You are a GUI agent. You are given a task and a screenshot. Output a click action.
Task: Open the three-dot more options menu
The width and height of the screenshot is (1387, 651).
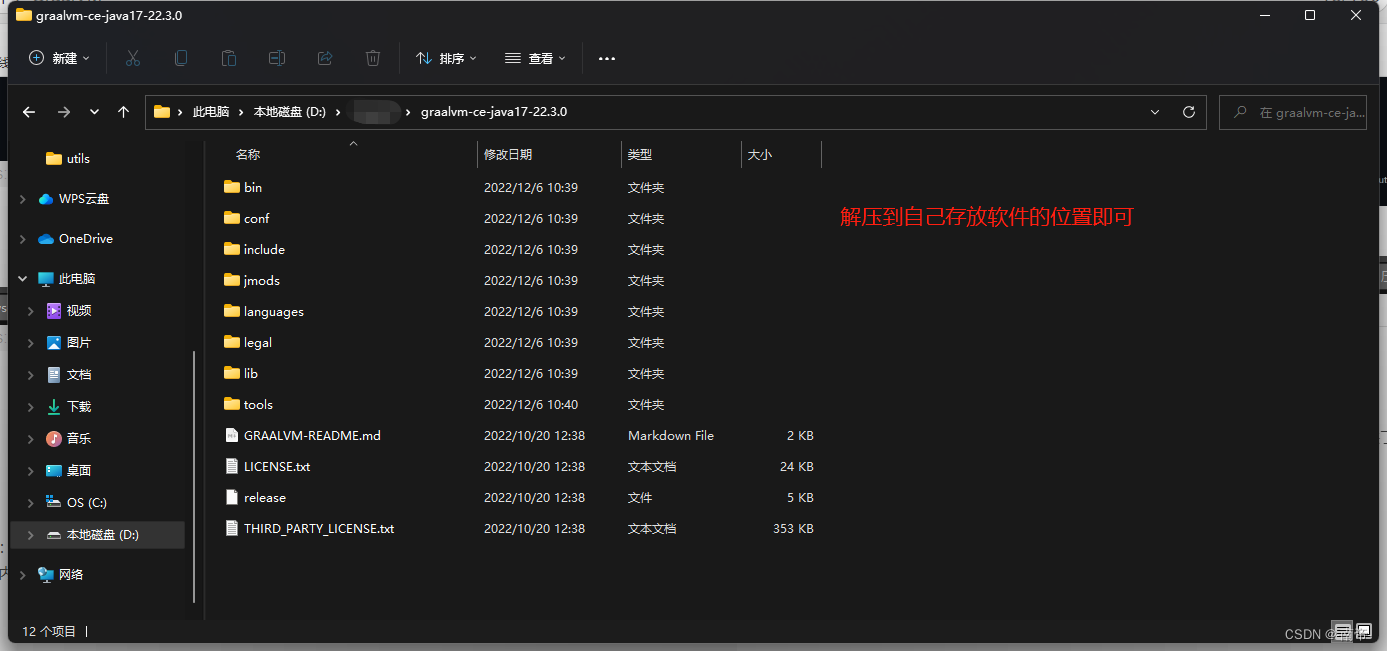[607, 59]
